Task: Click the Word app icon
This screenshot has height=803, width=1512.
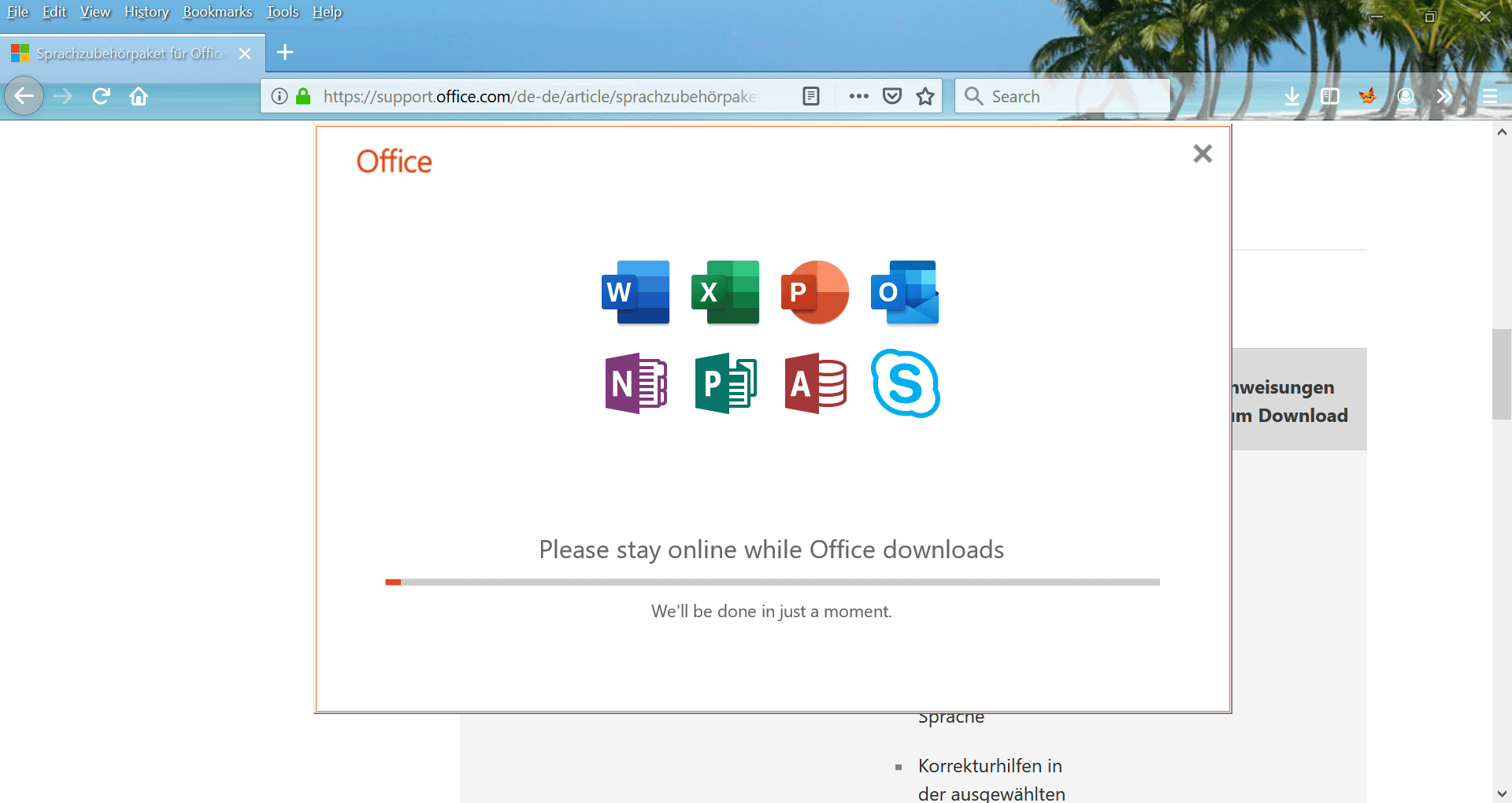Action: coord(636,292)
